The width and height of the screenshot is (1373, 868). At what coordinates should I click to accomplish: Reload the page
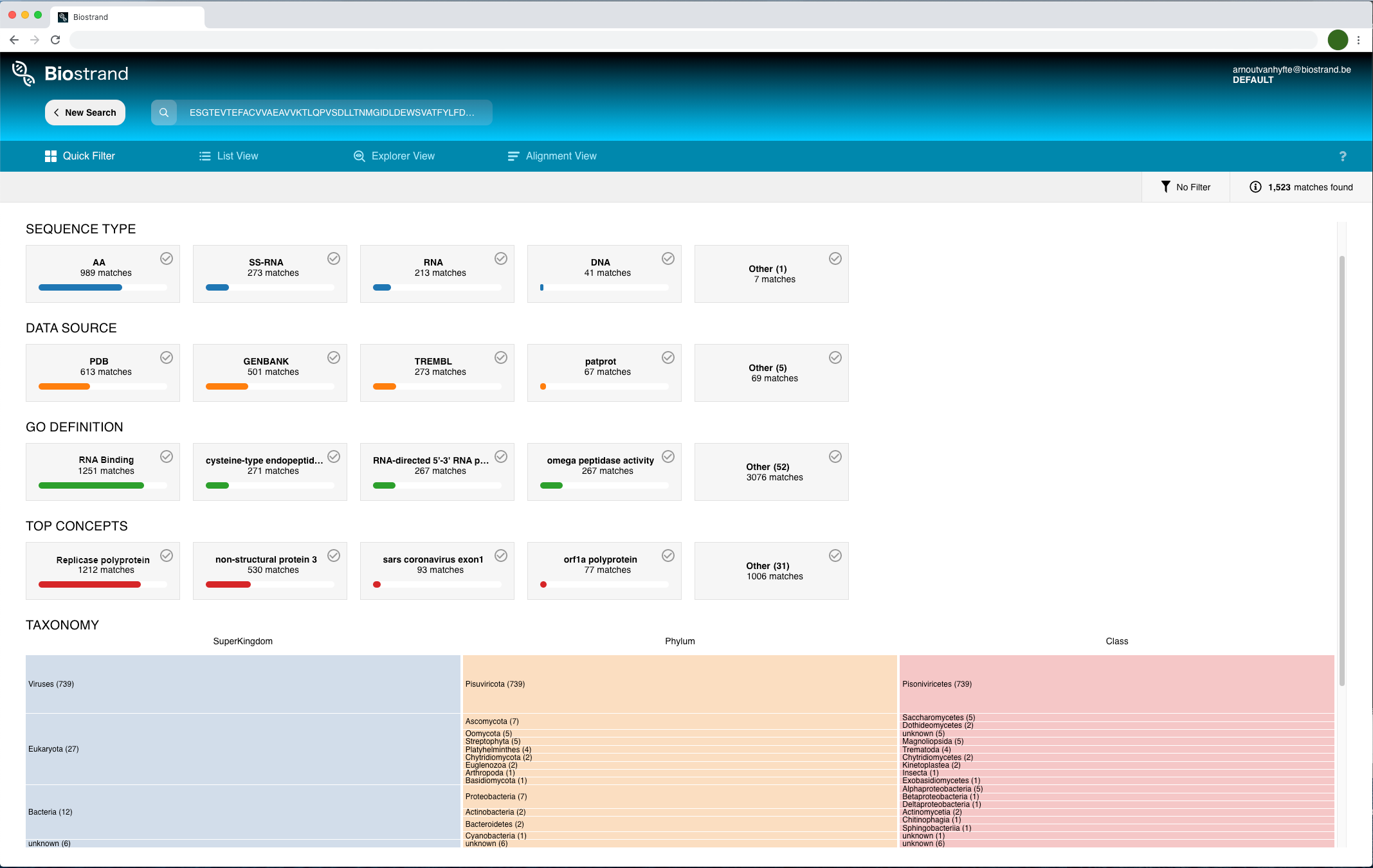pos(55,40)
